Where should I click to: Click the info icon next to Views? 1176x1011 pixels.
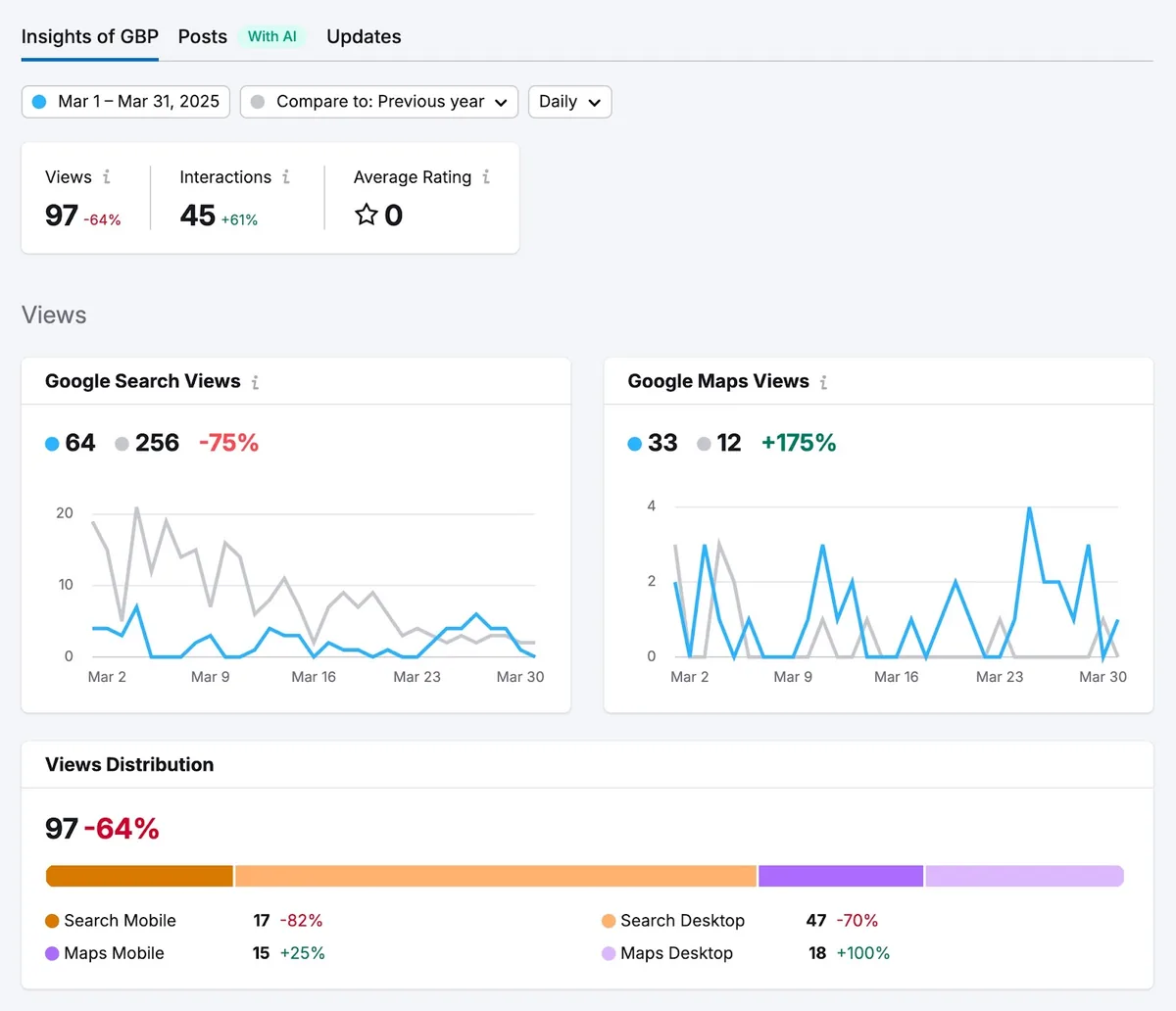(107, 177)
